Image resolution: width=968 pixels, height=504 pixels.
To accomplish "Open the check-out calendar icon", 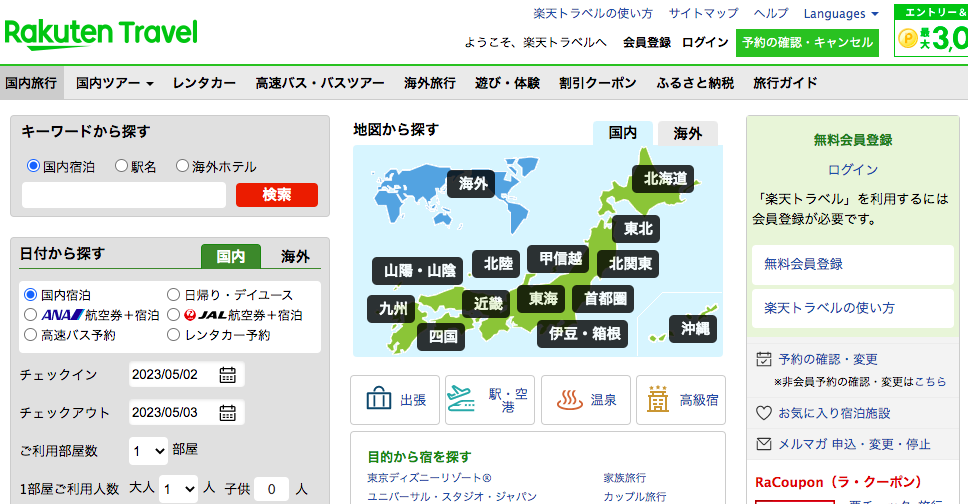I will (227, 413).
